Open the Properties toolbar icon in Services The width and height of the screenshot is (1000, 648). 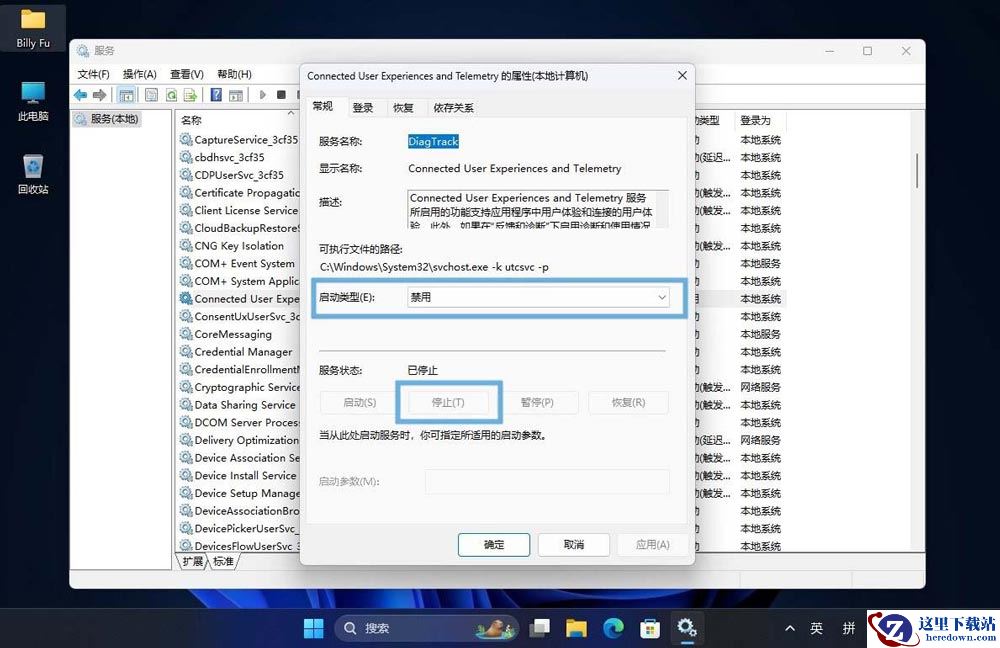pos(151,95)
